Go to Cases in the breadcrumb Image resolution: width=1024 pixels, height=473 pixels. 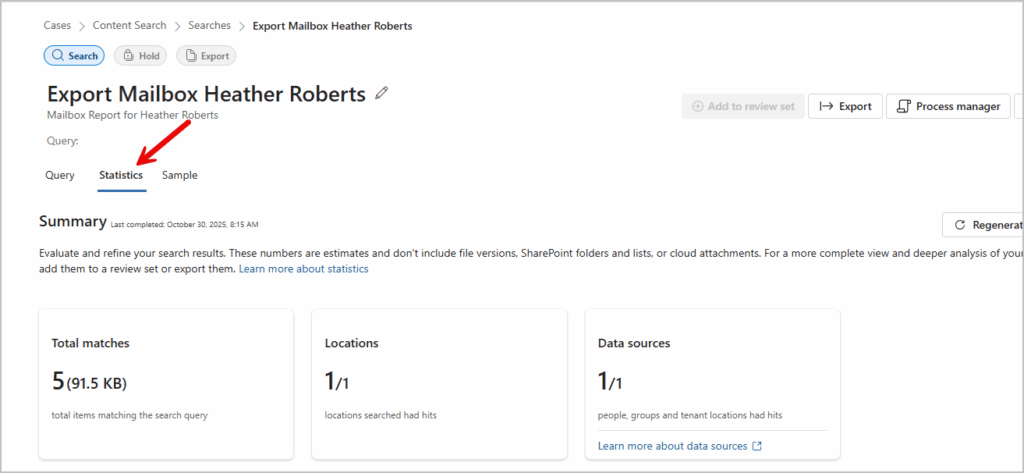(x=57, y=25)
